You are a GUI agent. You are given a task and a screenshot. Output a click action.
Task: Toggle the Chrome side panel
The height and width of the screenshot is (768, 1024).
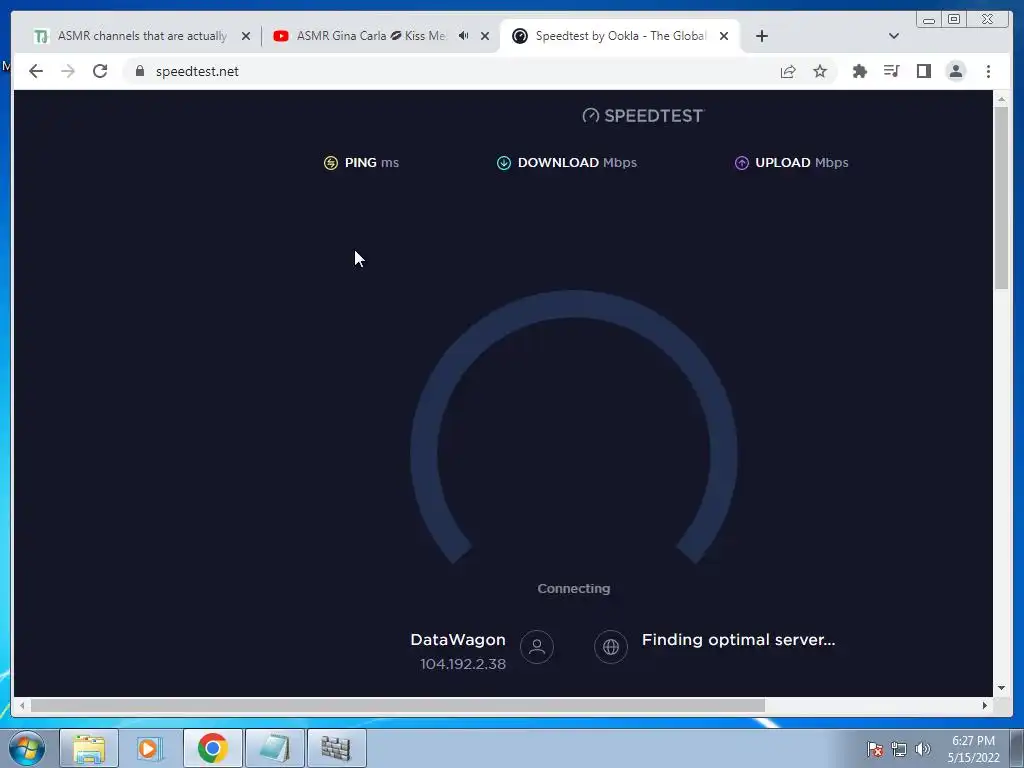point(923,71)
